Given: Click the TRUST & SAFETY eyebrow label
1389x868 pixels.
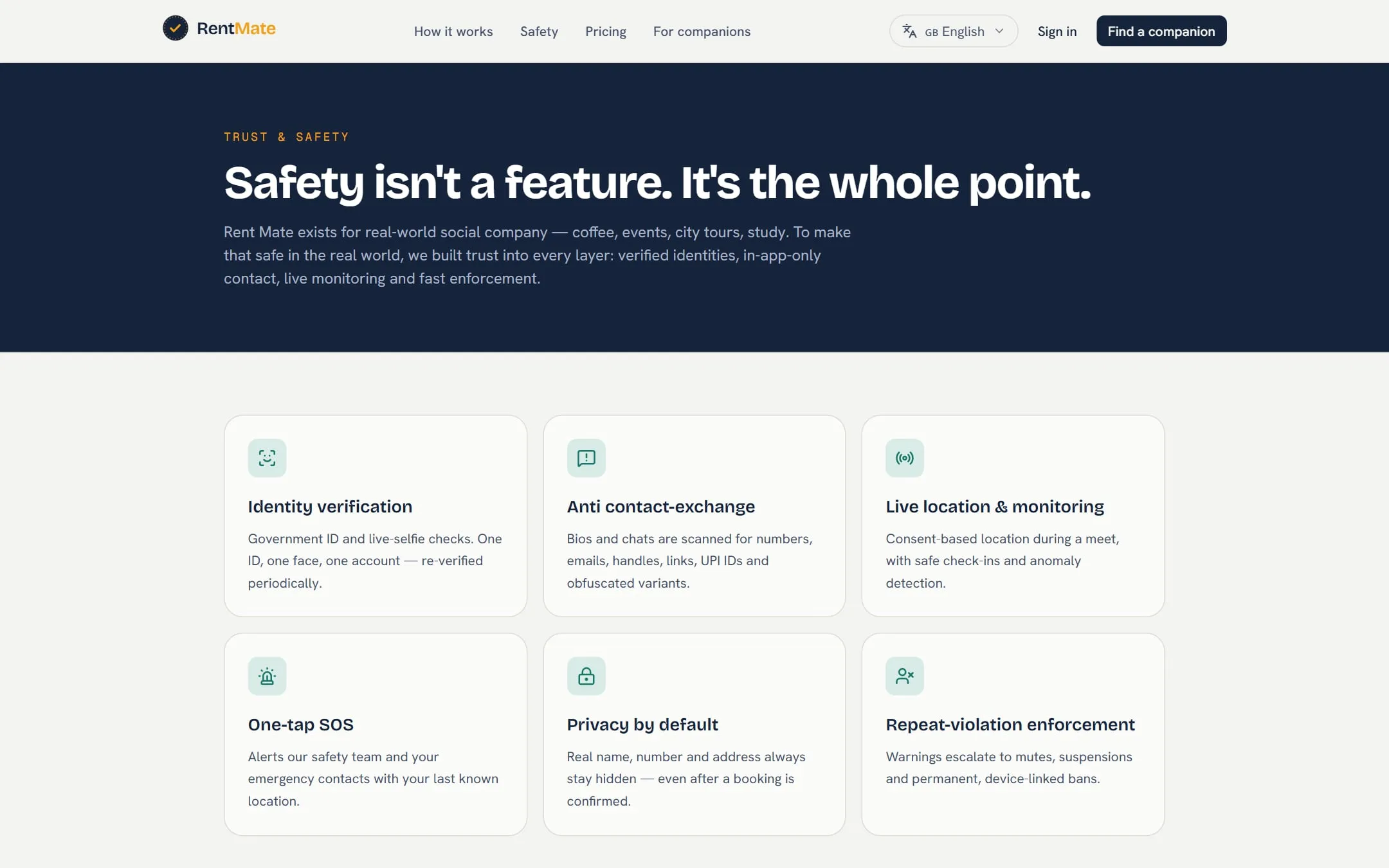Looking at the screenshot, I should [286, 137].
